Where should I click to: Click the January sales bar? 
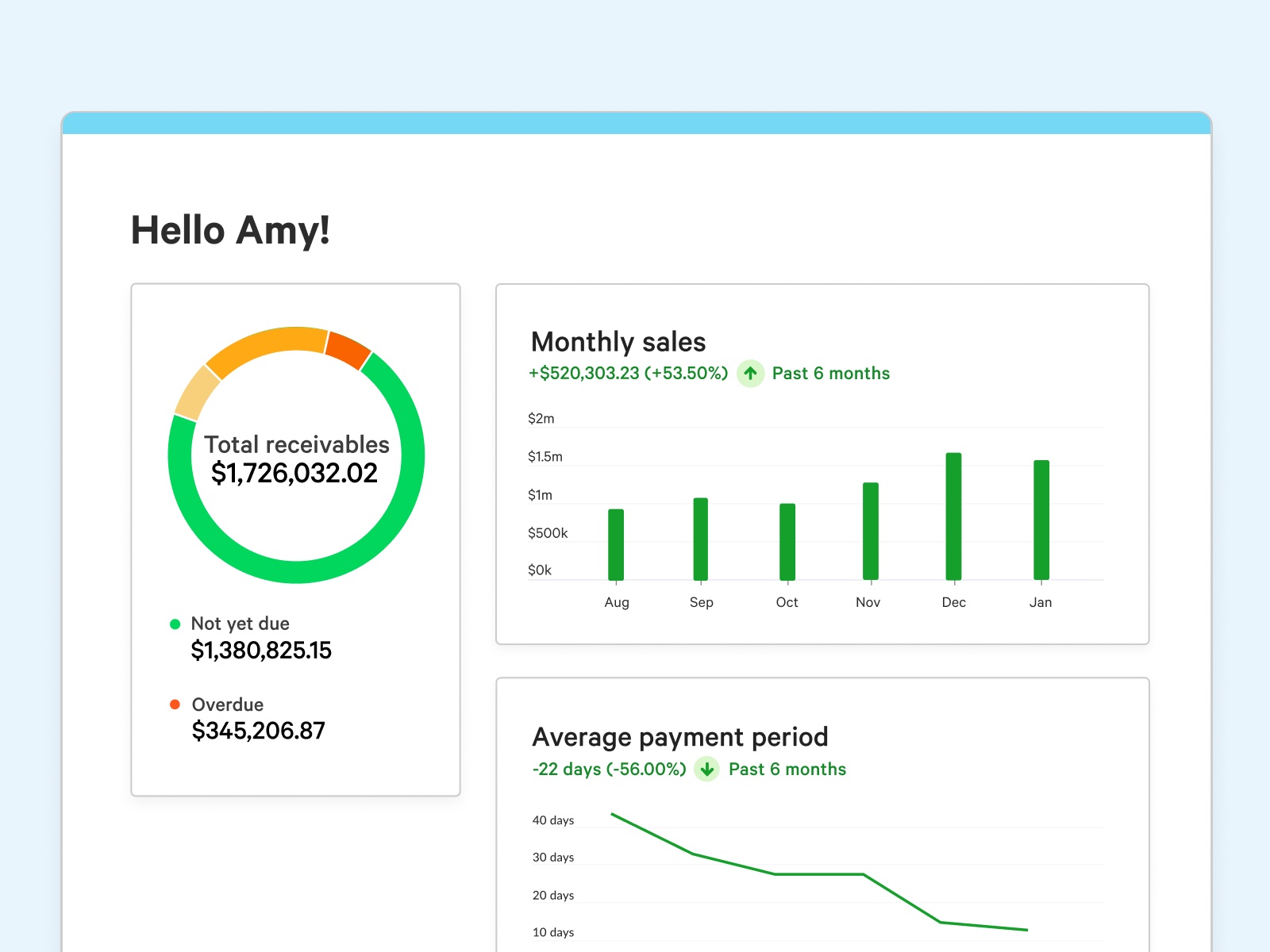pos(1041,520)
